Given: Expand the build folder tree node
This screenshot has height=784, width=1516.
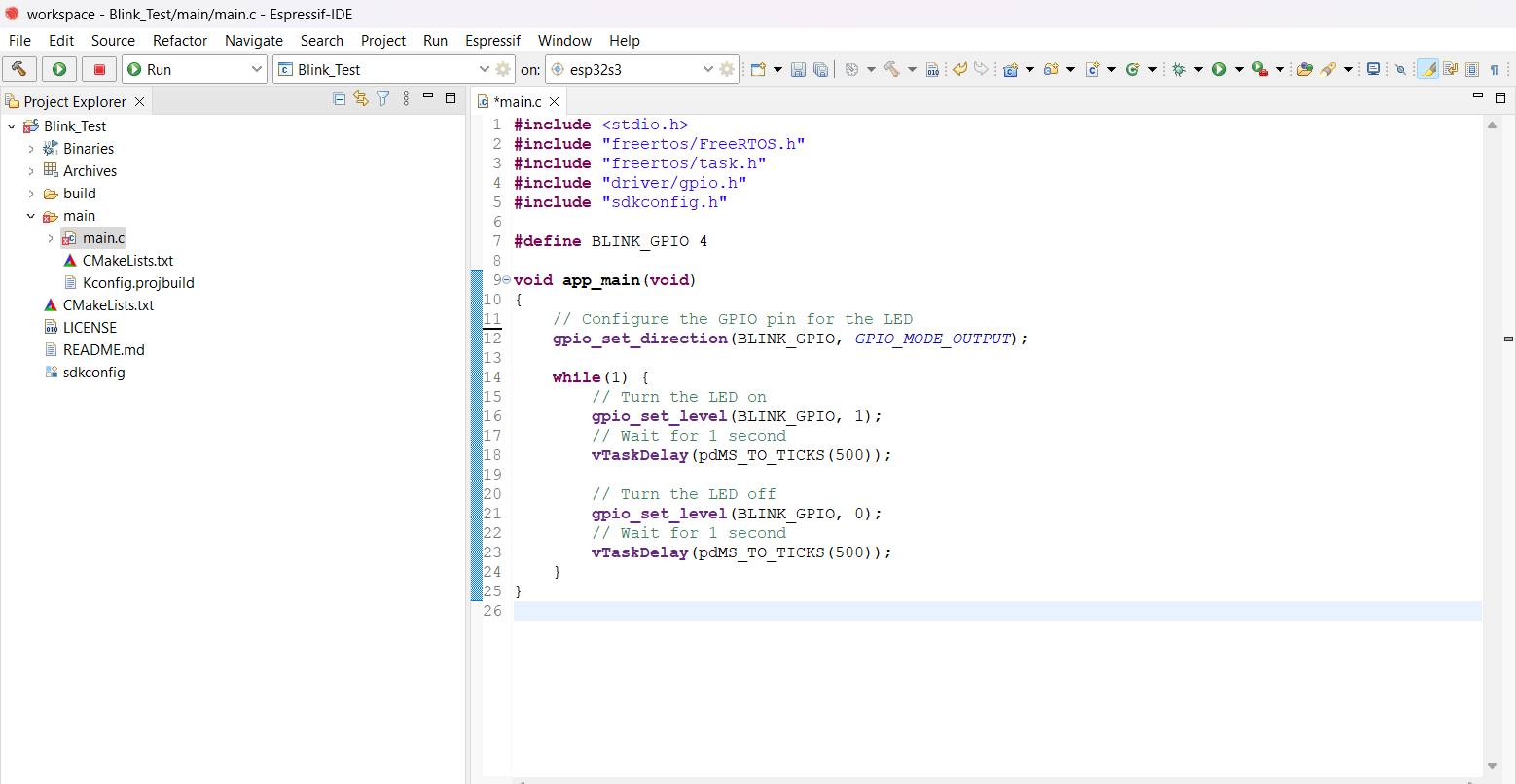Looking at the screenshot, I should point(31,194).
